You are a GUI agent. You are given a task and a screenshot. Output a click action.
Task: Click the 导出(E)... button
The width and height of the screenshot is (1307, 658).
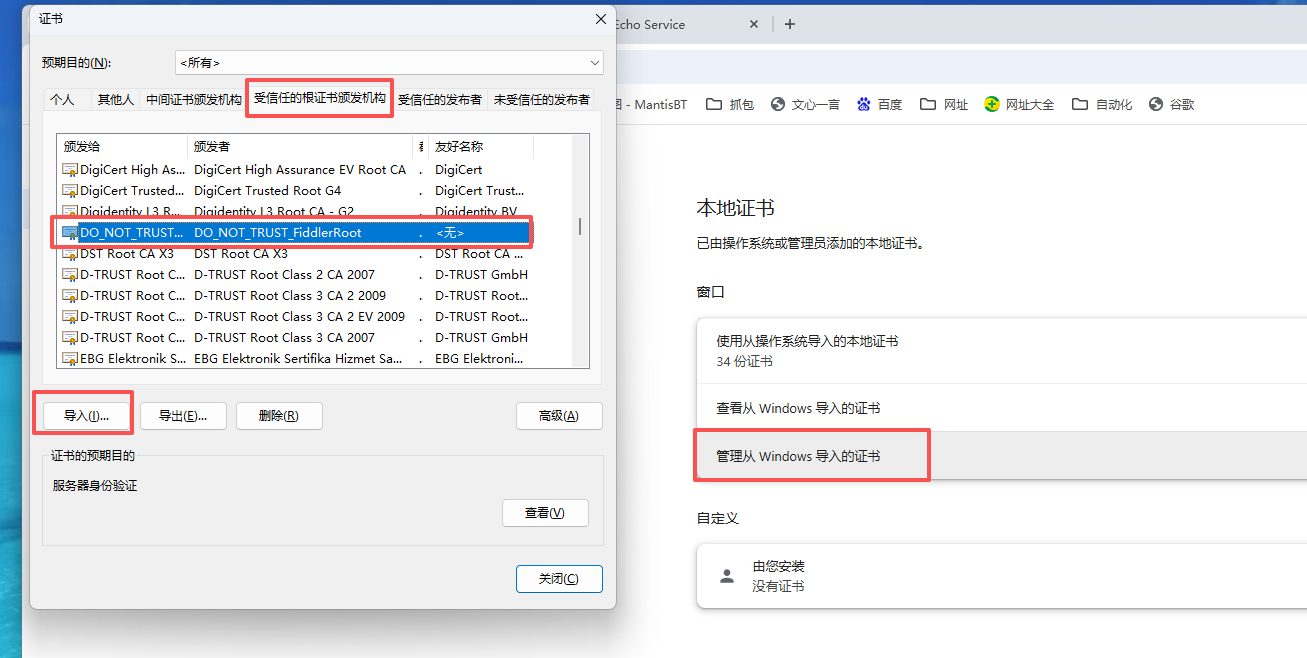point(183,416)
